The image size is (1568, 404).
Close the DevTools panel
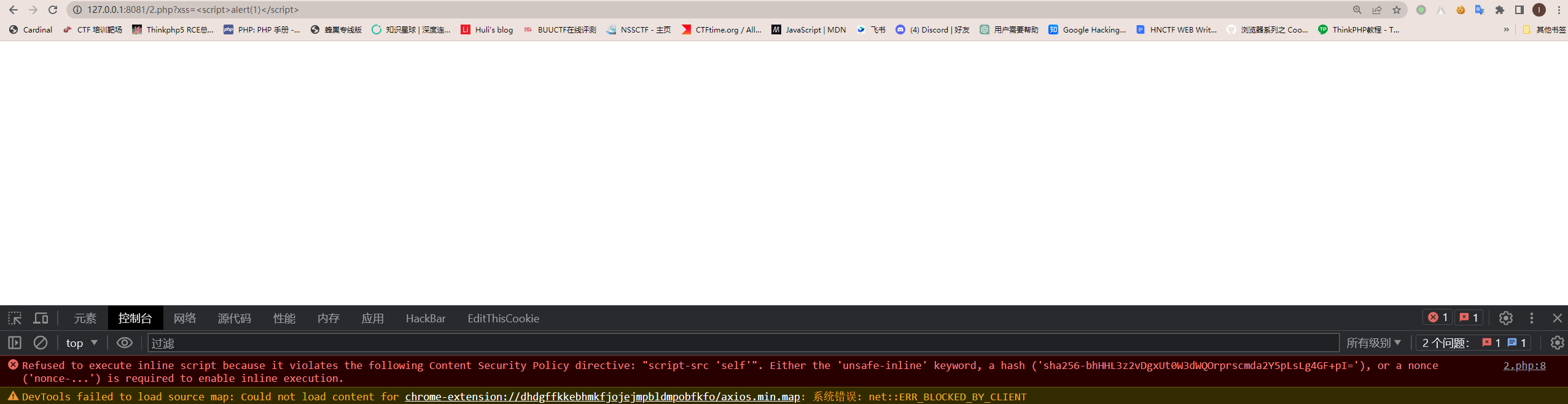(x=1557, y=318)
